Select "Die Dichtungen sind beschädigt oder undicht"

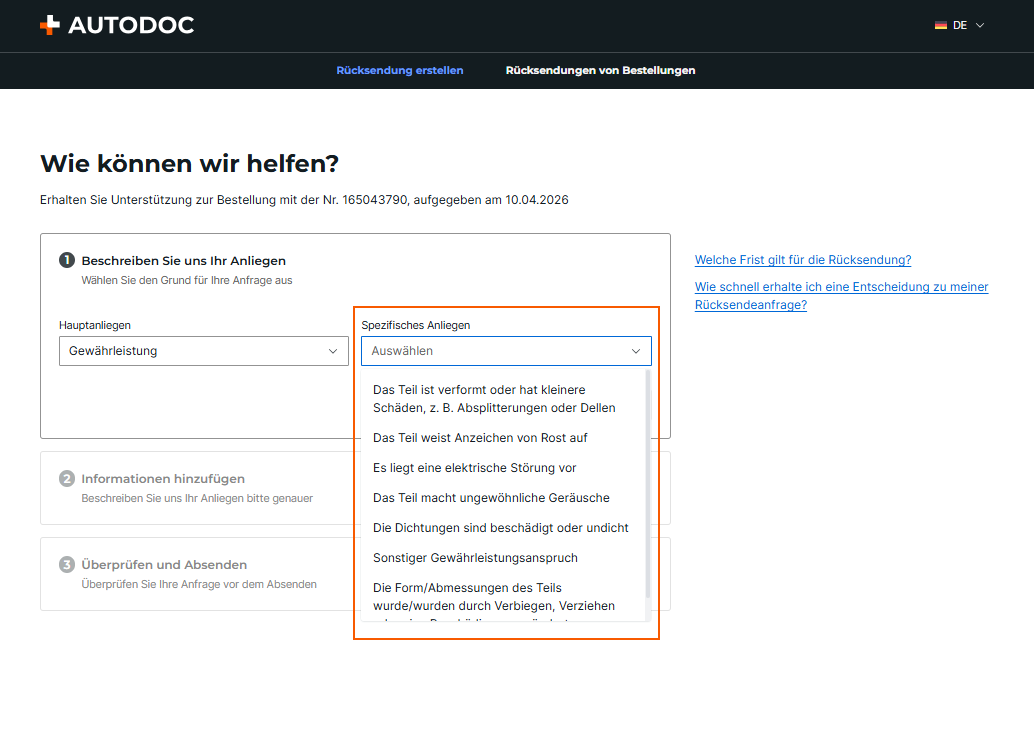tap(502, 528)
